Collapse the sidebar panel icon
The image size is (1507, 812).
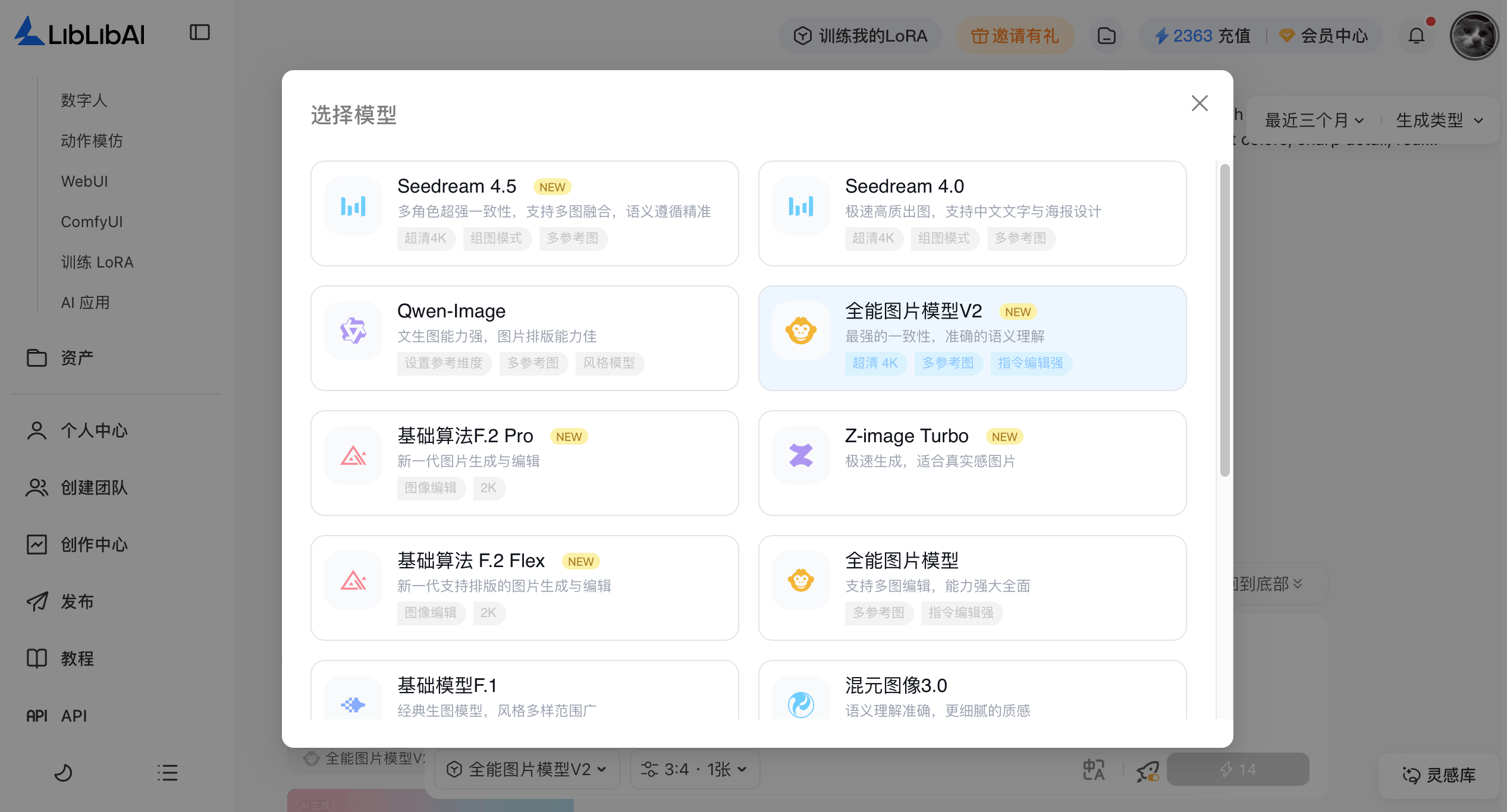pos(200,32)
